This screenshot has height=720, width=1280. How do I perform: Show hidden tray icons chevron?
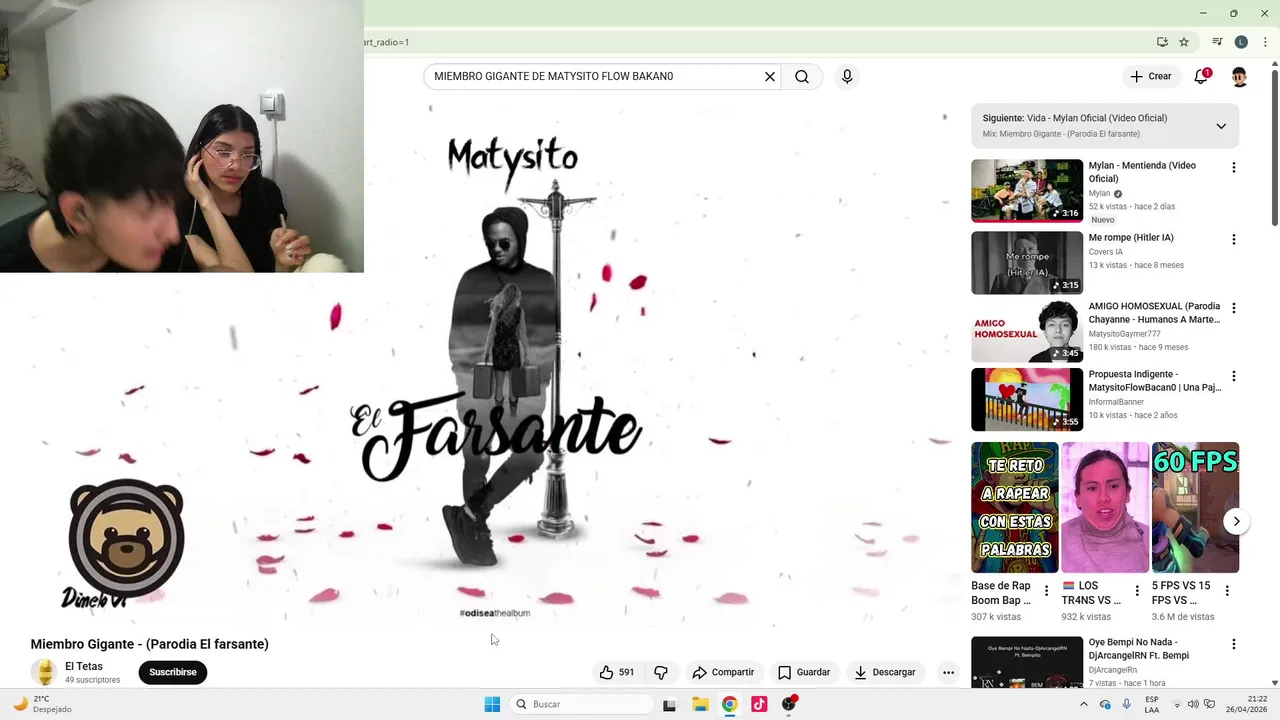click(1084, 704)
